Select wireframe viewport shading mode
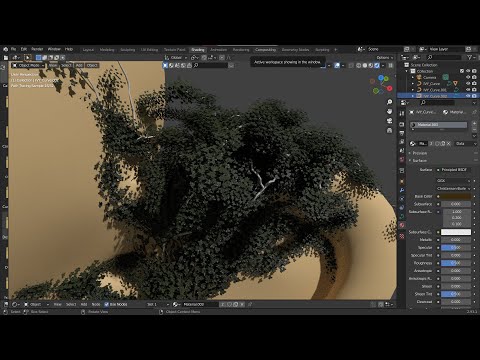Image resolution: width=480 pixels, height=360 pixels. [359, 65]
